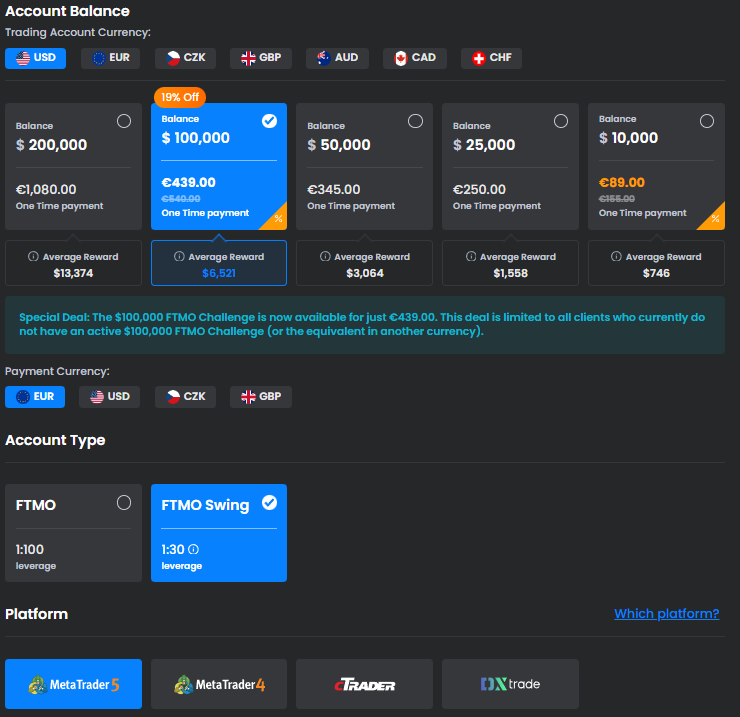Image resolution: width=740 pixels, height=717 pixels.
Task: Click the €1,080.00 price text
Action: click(x=46, y=190)
